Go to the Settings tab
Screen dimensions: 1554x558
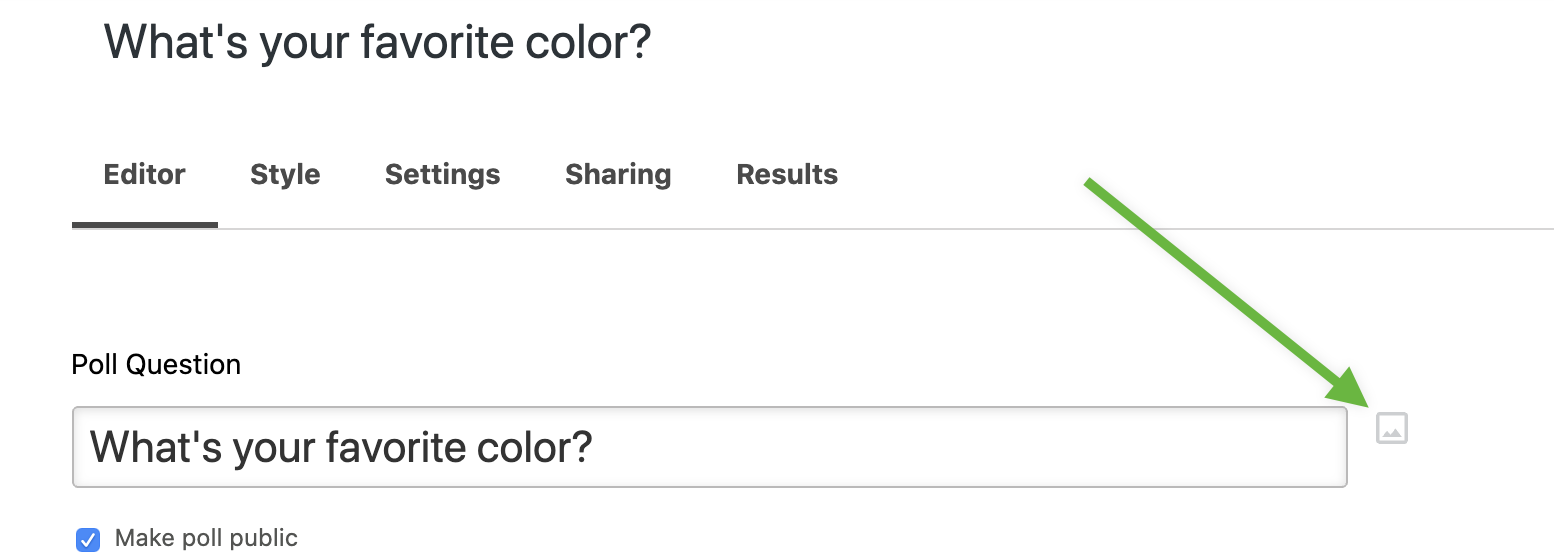click(442, 175)
